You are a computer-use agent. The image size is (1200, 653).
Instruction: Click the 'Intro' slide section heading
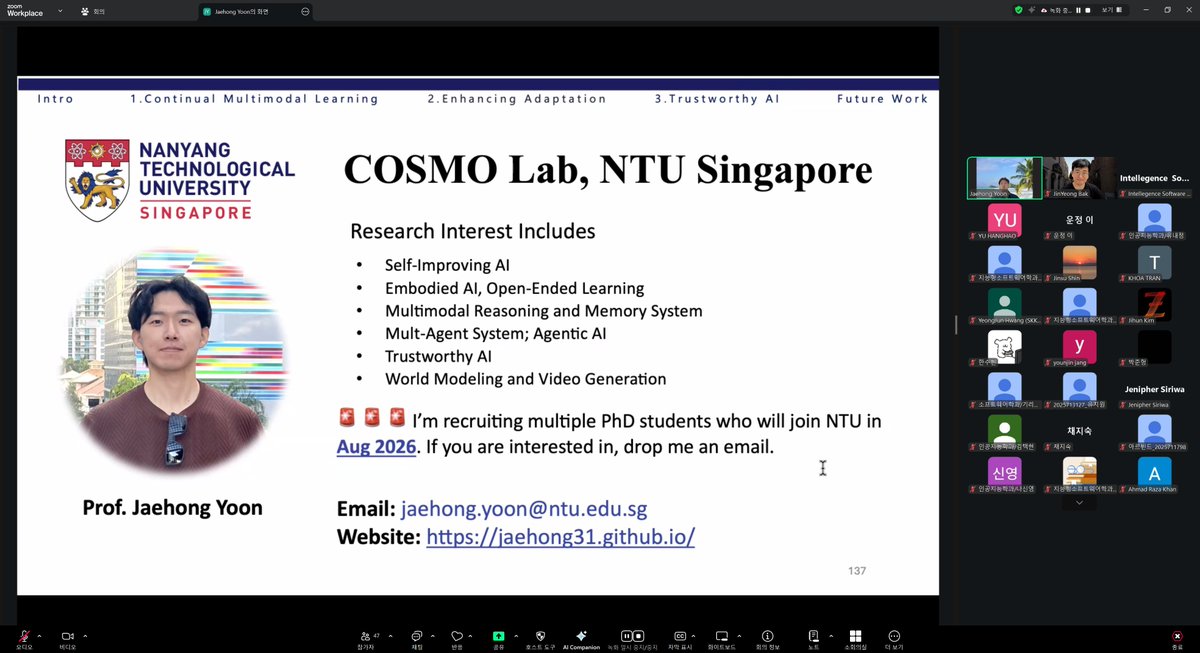click(55, 99)
